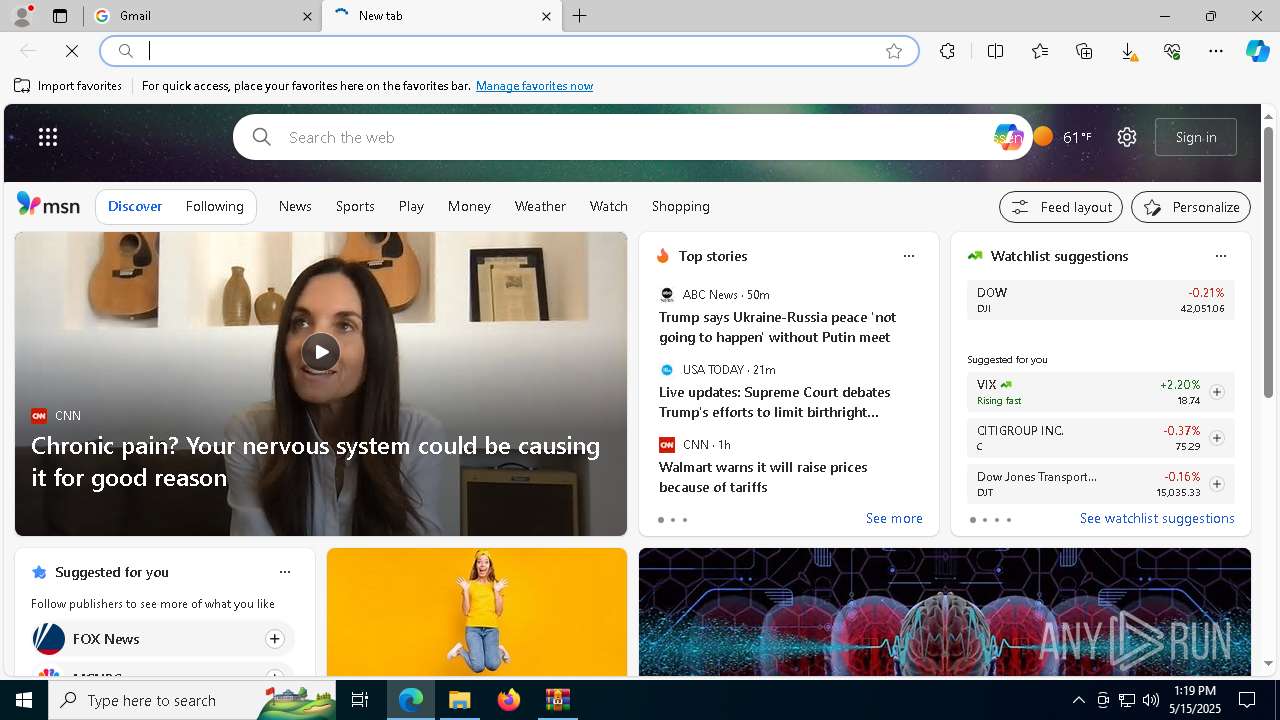Open the Money menu item
The height and width of the screenshot is (720, 1280).
coord(469,206)
